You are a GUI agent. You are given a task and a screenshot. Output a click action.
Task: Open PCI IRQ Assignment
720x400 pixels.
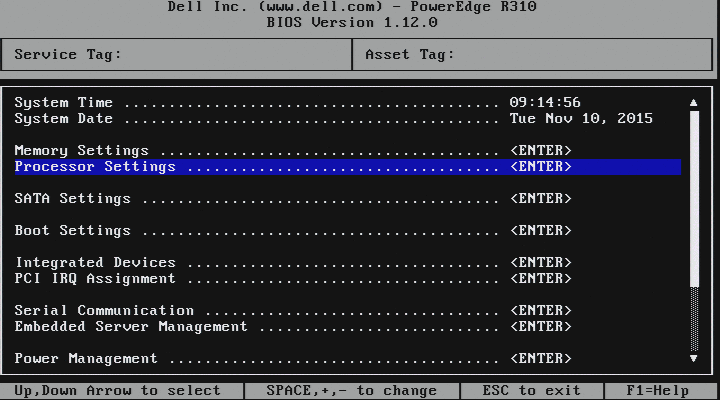pyautogui.click(x=348, y=278)
